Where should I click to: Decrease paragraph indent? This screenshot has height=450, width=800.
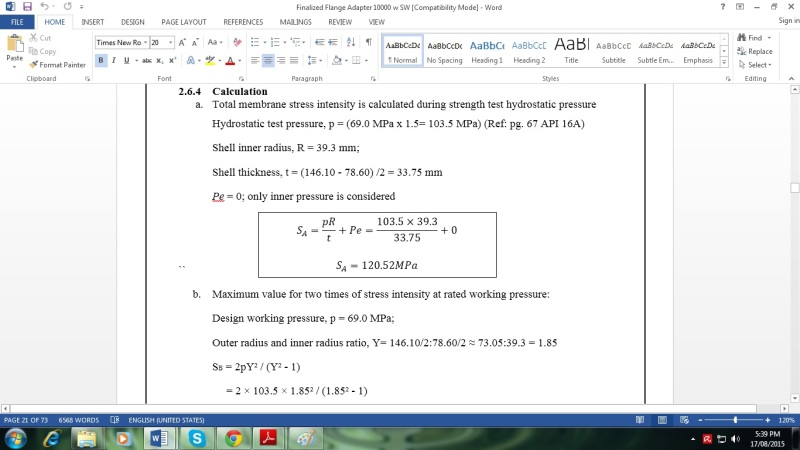pos(319,42)
